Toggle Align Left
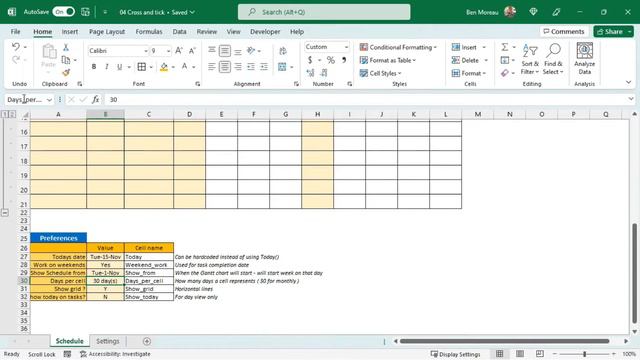Viewport: 640px width, 360px height. 211,67
